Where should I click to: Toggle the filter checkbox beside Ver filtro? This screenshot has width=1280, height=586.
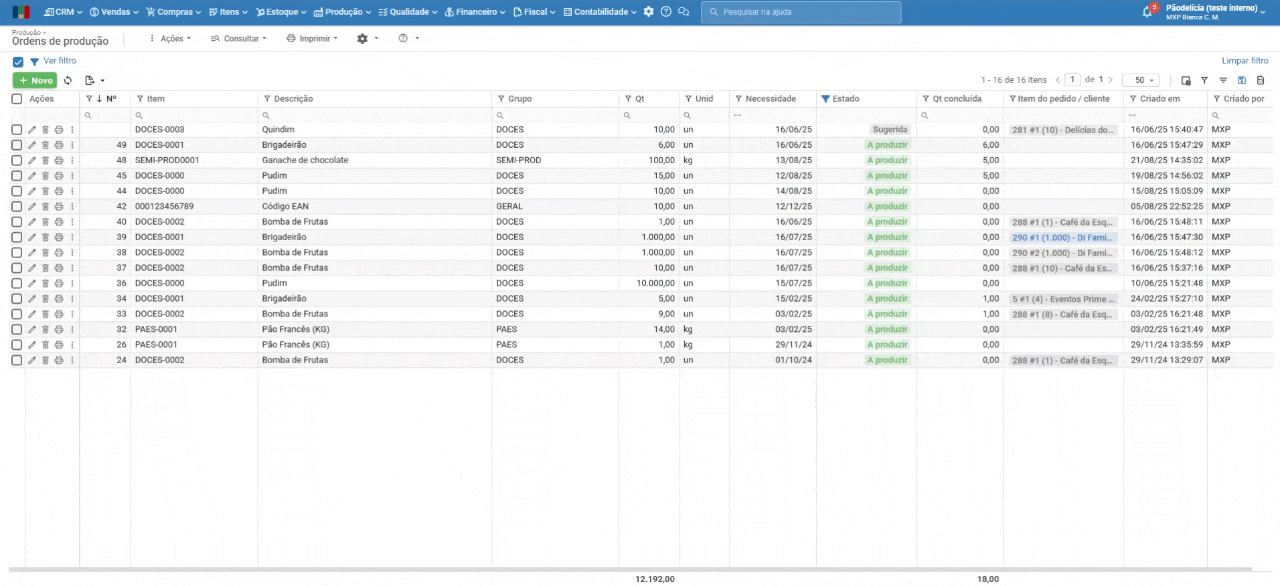pyautogui.click(x=18, y=62)
